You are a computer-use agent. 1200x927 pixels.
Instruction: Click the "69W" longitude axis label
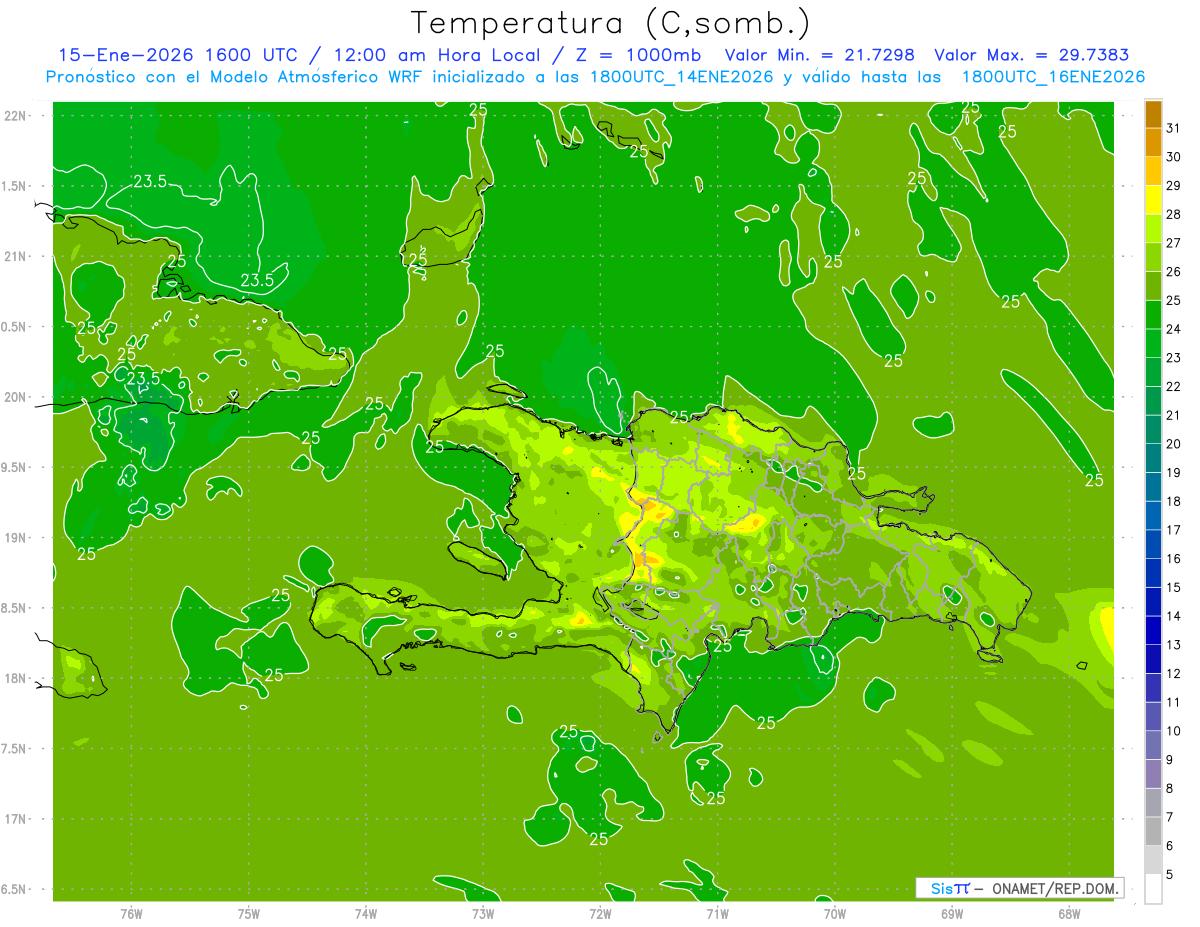pyautogui.click(x=952, y=913)
